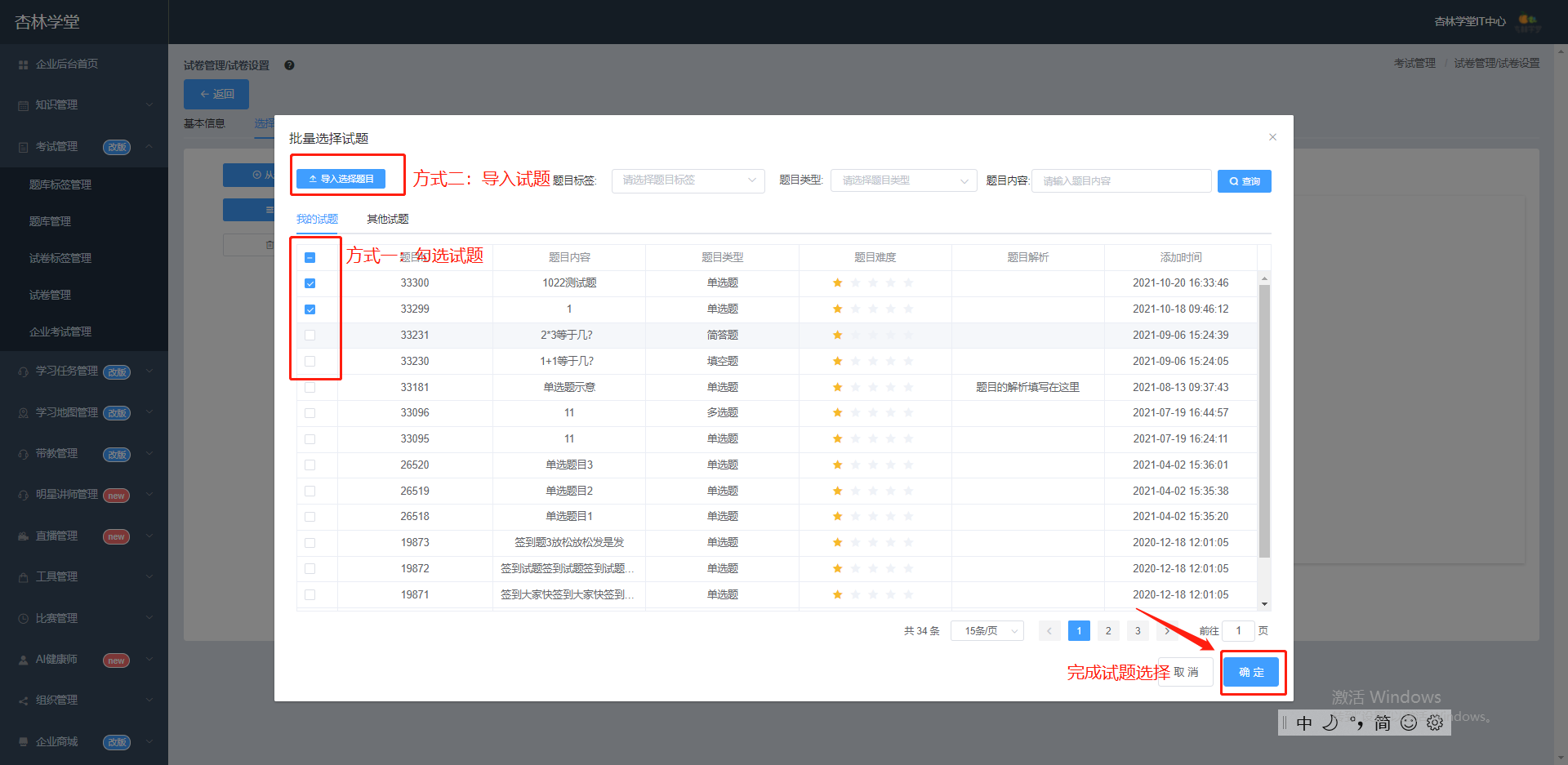Expand 学习任务管理 sidebar menu
This screenshot has height=765, width=1568.
point(84,371)
